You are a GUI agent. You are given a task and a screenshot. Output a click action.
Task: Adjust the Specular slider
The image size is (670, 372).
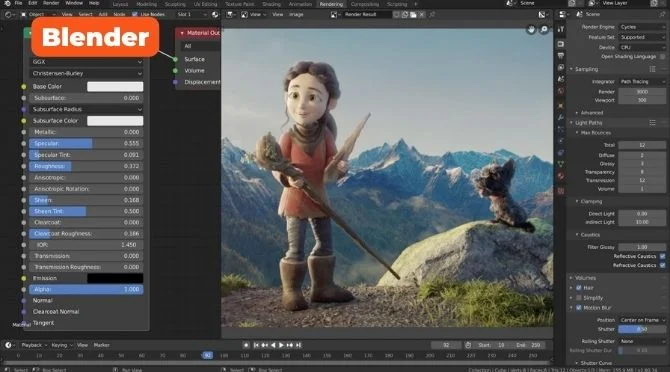(x=86, y=144)
